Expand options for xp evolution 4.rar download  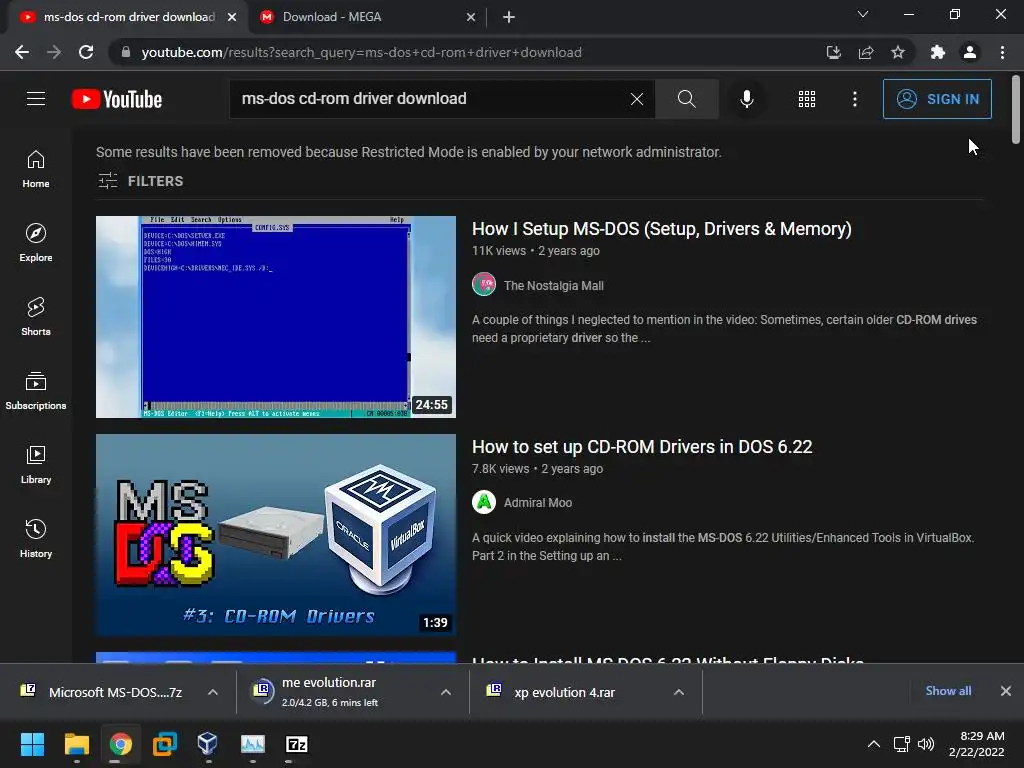tap(679, 692)
